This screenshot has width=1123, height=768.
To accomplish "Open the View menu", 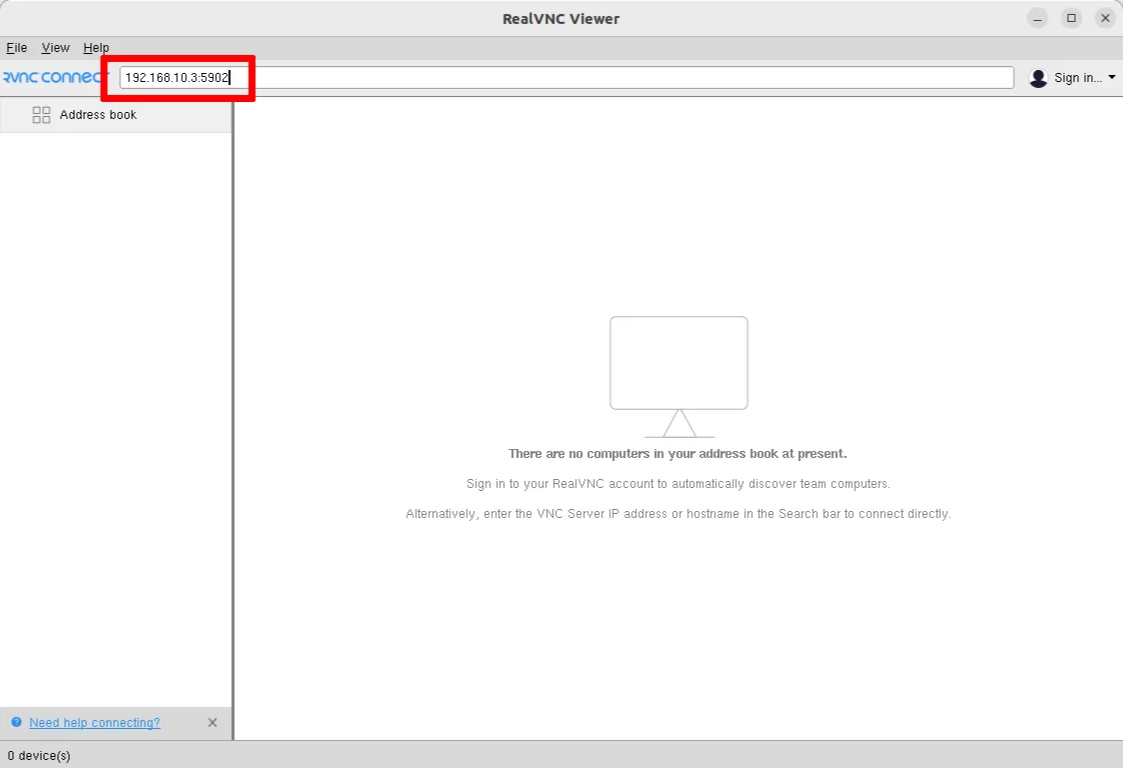I will coord(55,48).
